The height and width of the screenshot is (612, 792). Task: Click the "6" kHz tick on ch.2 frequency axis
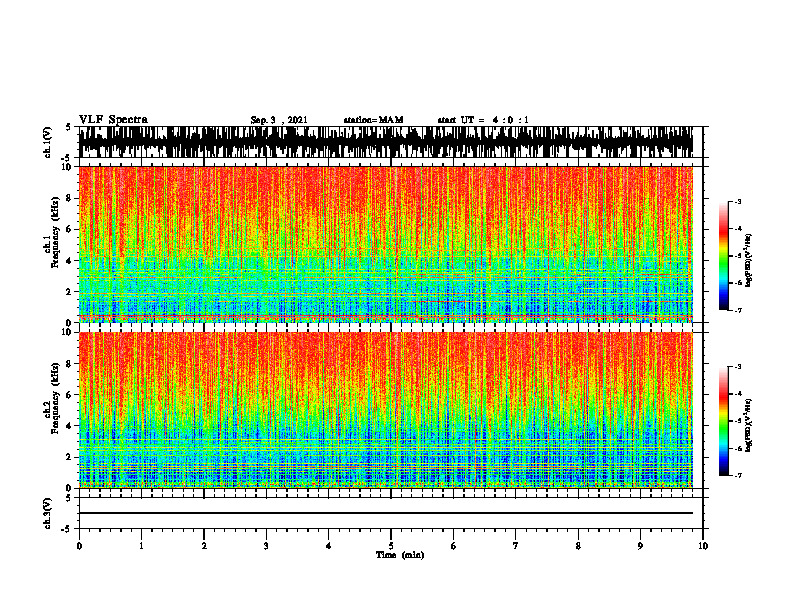point(70,395)
